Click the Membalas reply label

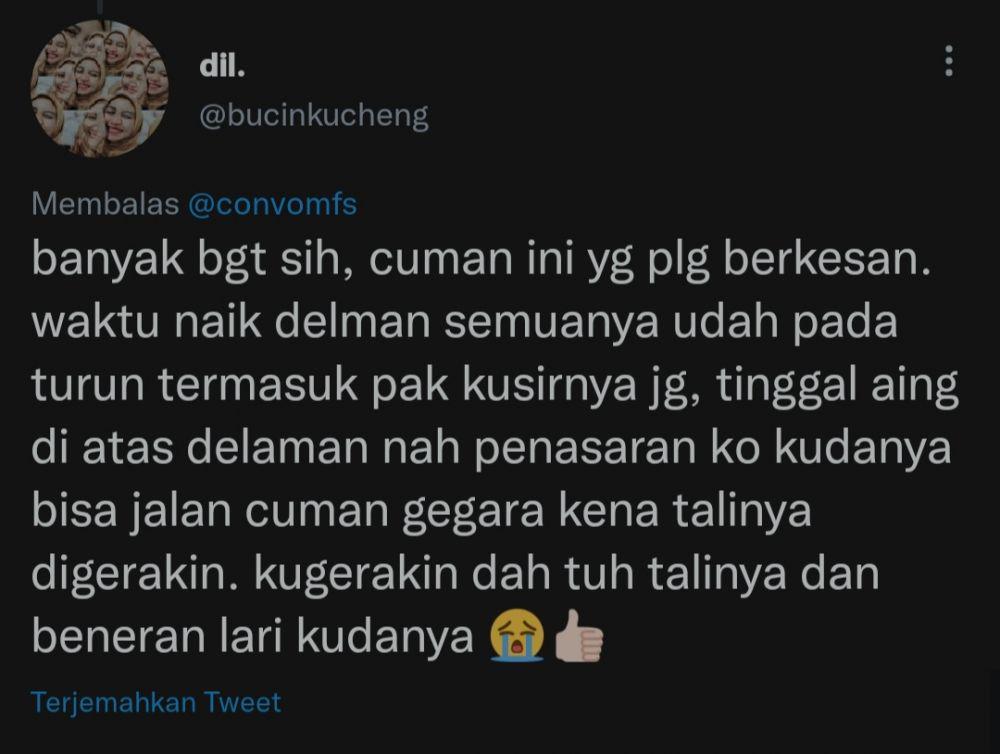(x=105, y=205)
